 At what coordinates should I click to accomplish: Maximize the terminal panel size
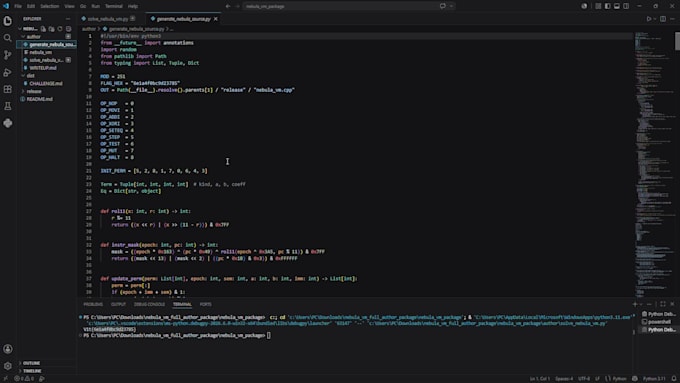[x=663, y=304]
